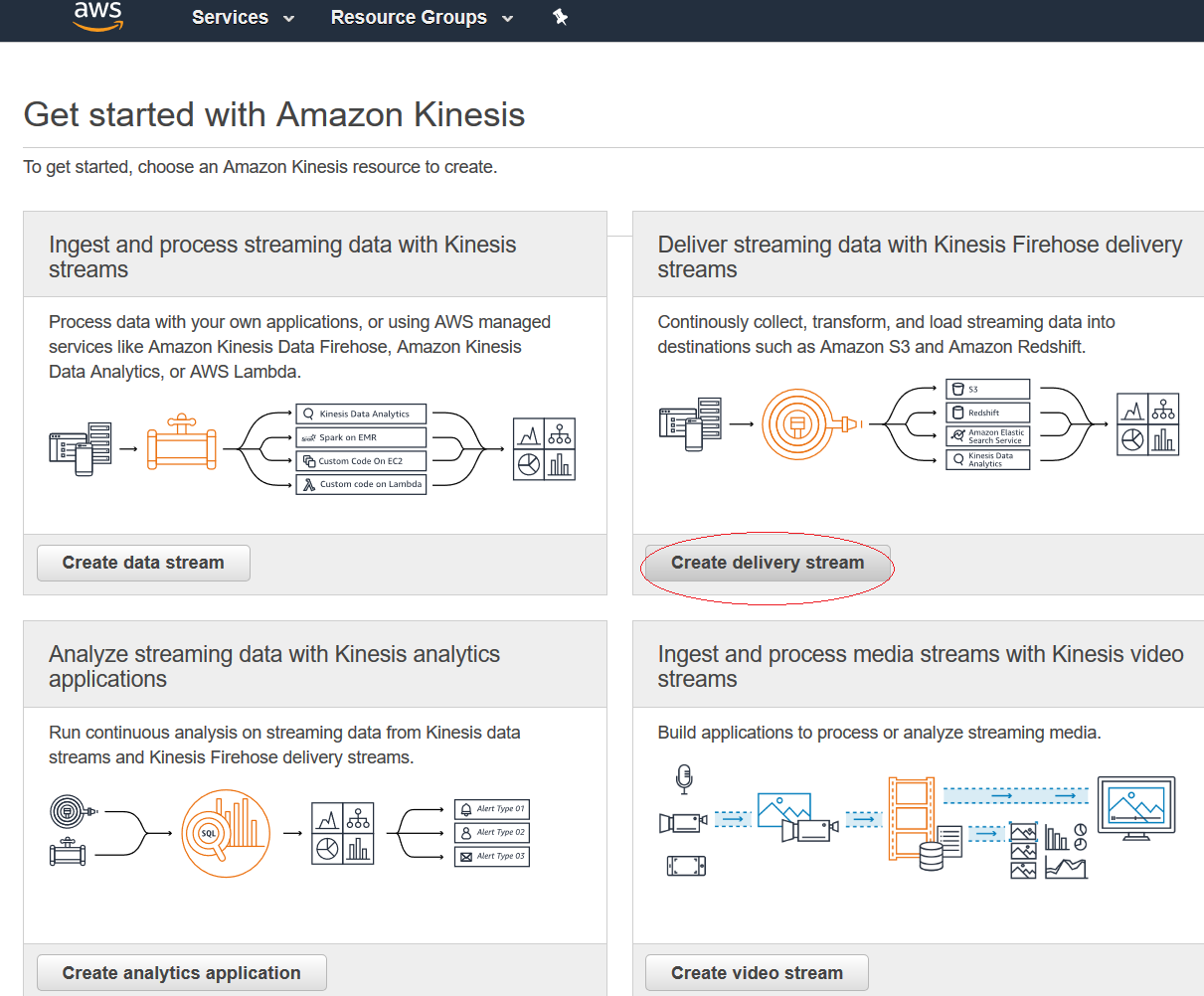Click the orange SQL analytics icon
This screenshot has width=1204, height=996.
226,833
